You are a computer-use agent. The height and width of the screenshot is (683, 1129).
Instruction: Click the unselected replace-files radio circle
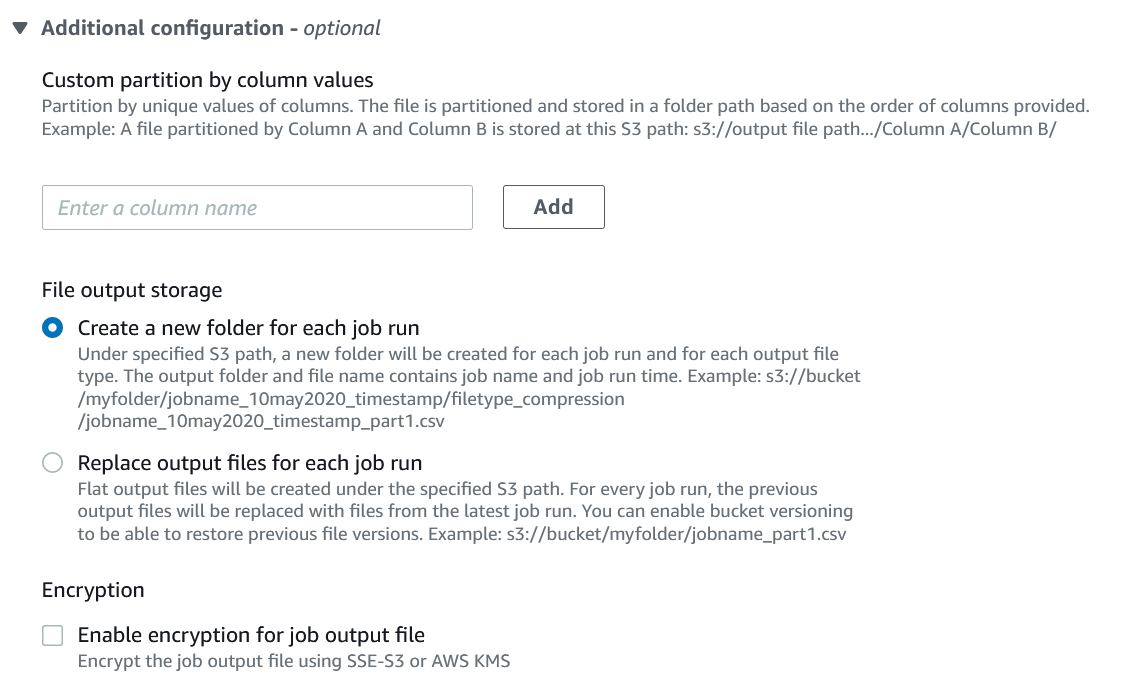52,462
